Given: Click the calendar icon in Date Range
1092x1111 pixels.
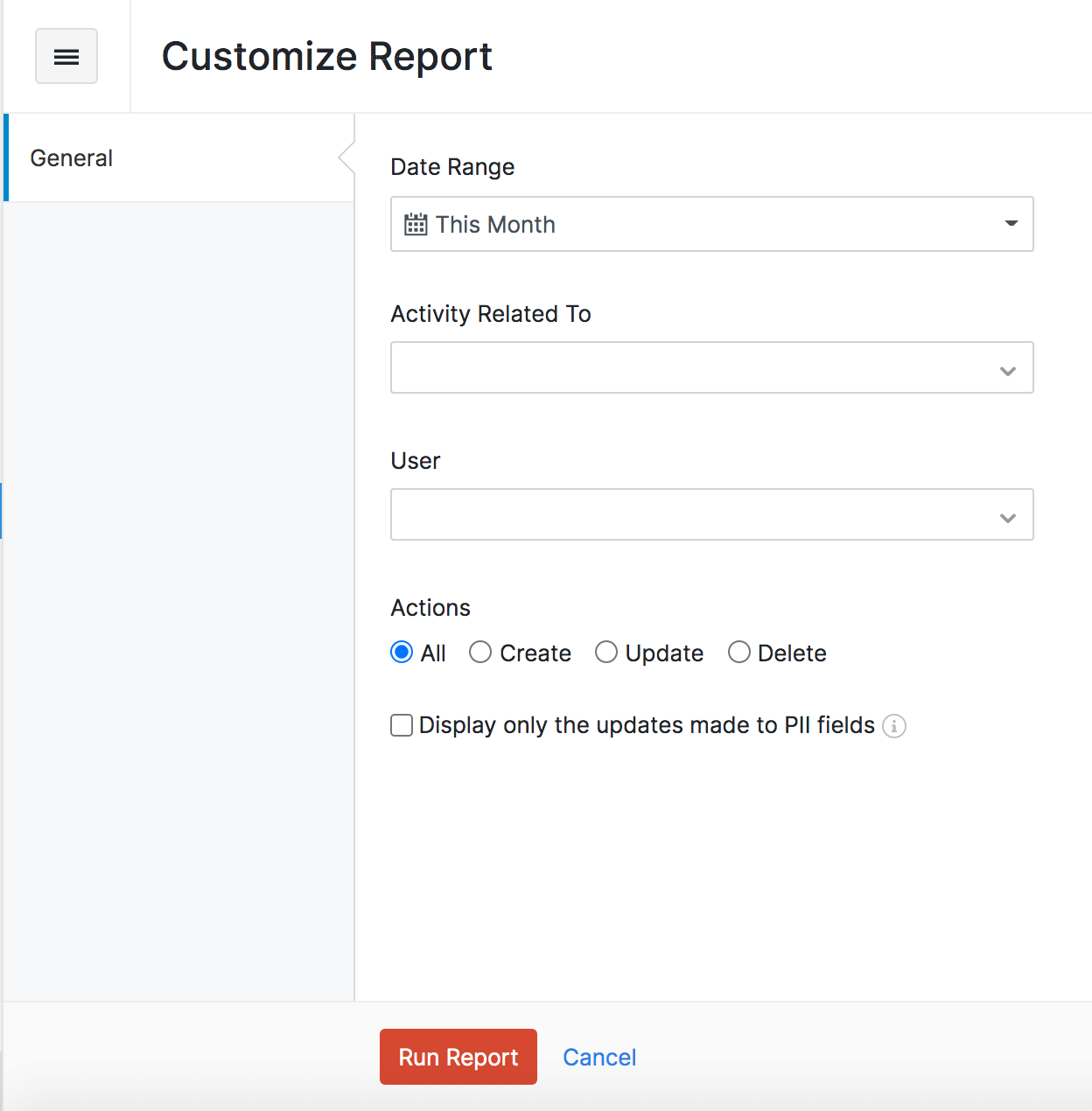Looking at the screenshot, I should click(416, 225).
